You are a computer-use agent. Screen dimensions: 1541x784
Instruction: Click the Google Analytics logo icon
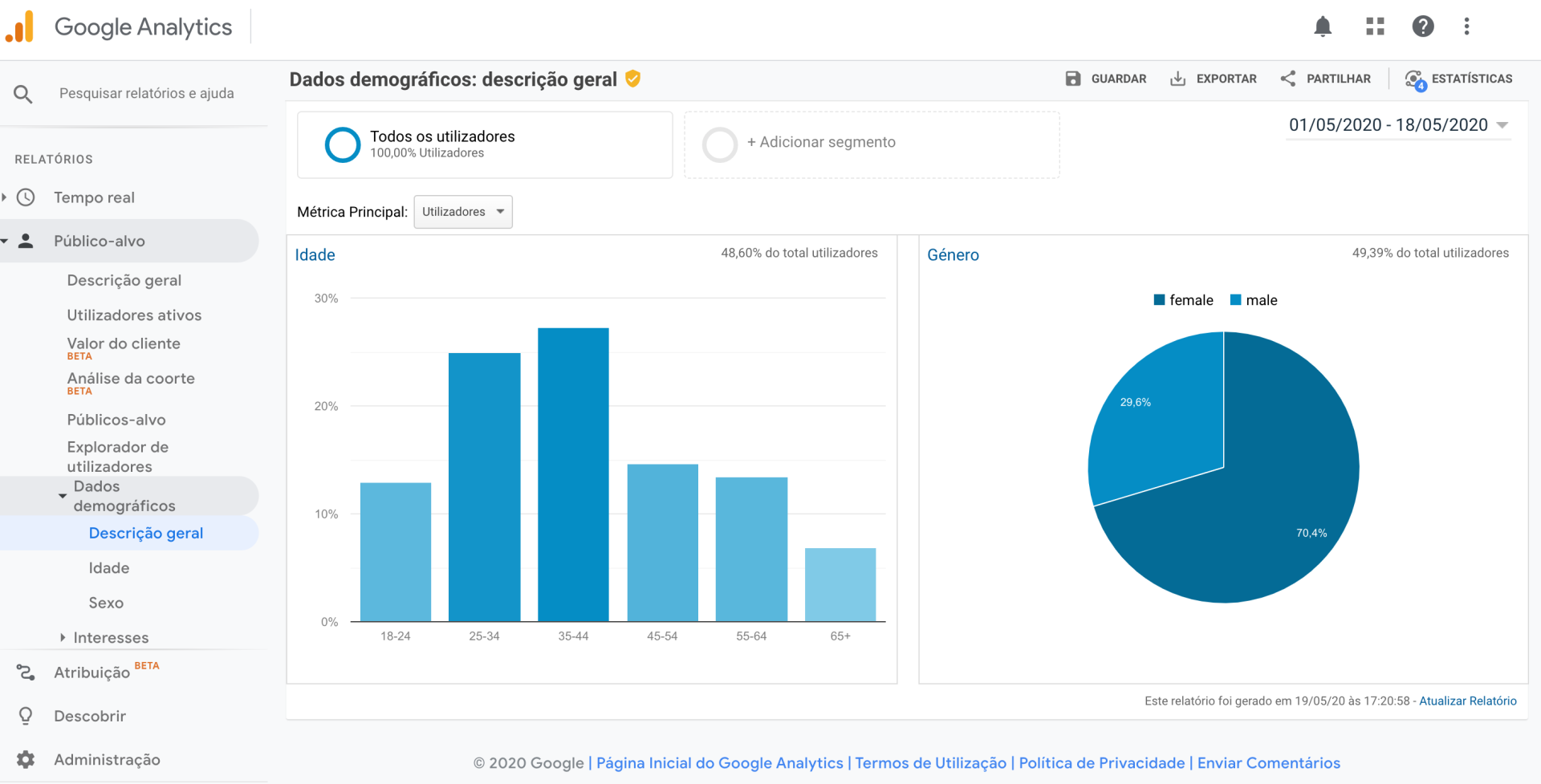[20, 26]
